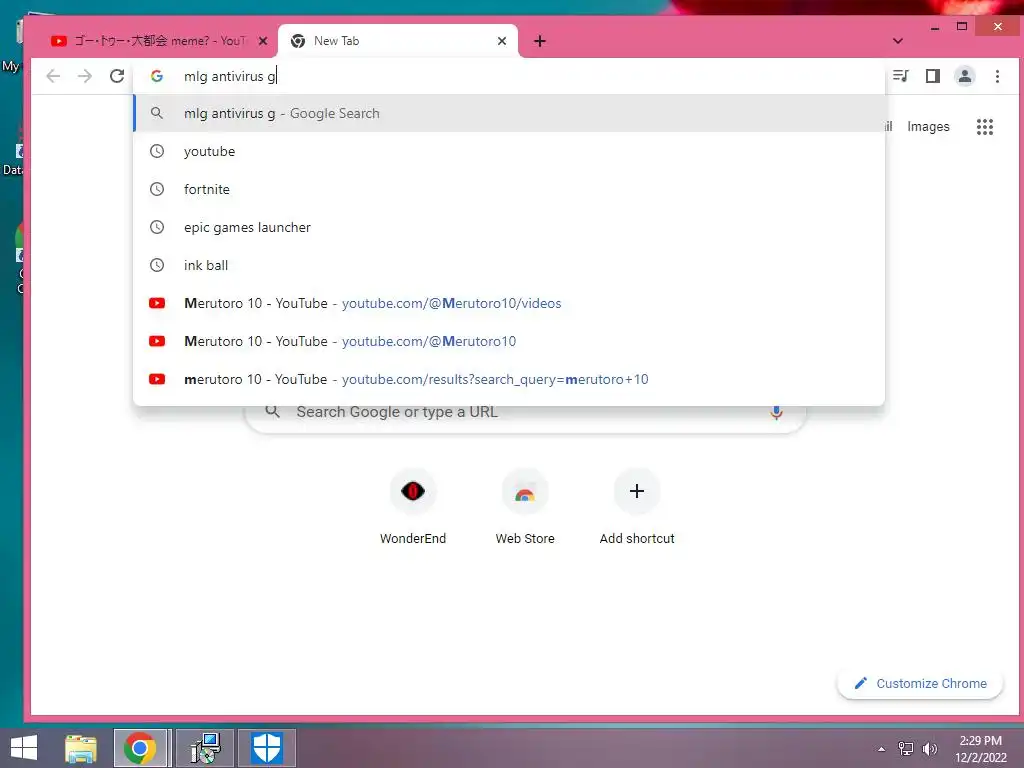Choose the 'fortnite' history suggestion
The height and width of the screenshot is (768, 1024).
[x=509, y=189]
